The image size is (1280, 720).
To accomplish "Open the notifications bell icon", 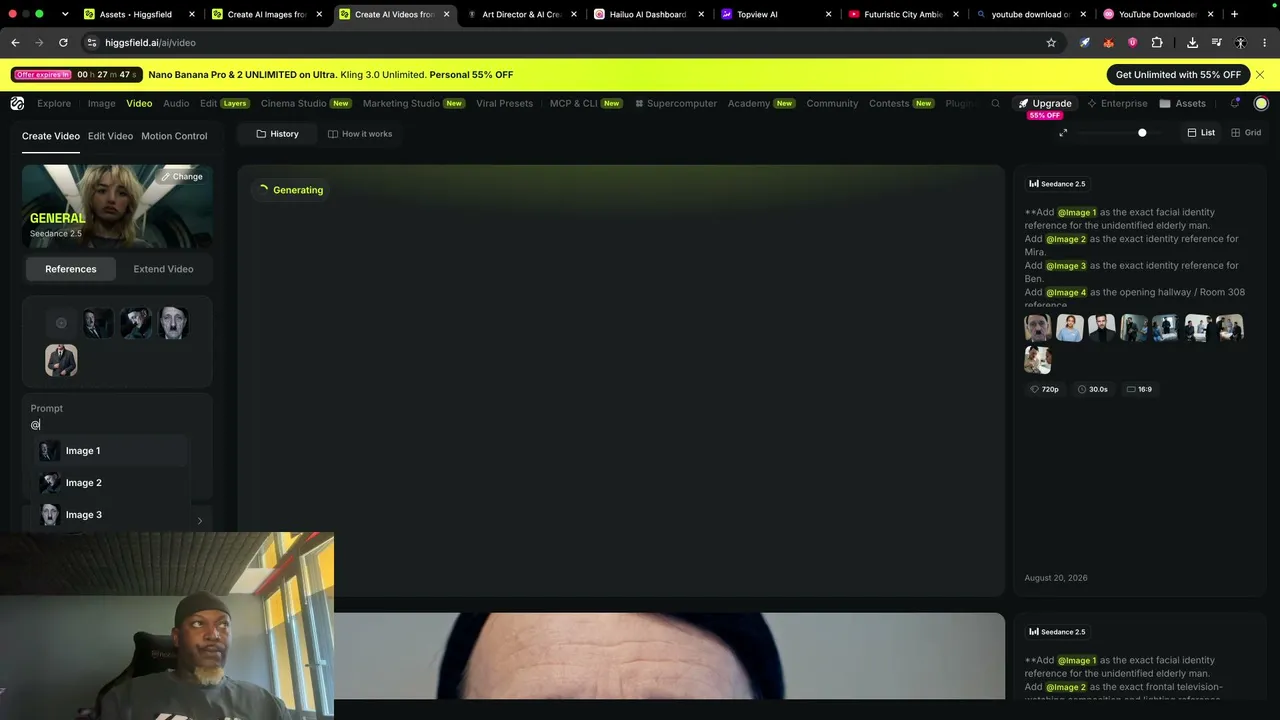I will coord(1235,103).
